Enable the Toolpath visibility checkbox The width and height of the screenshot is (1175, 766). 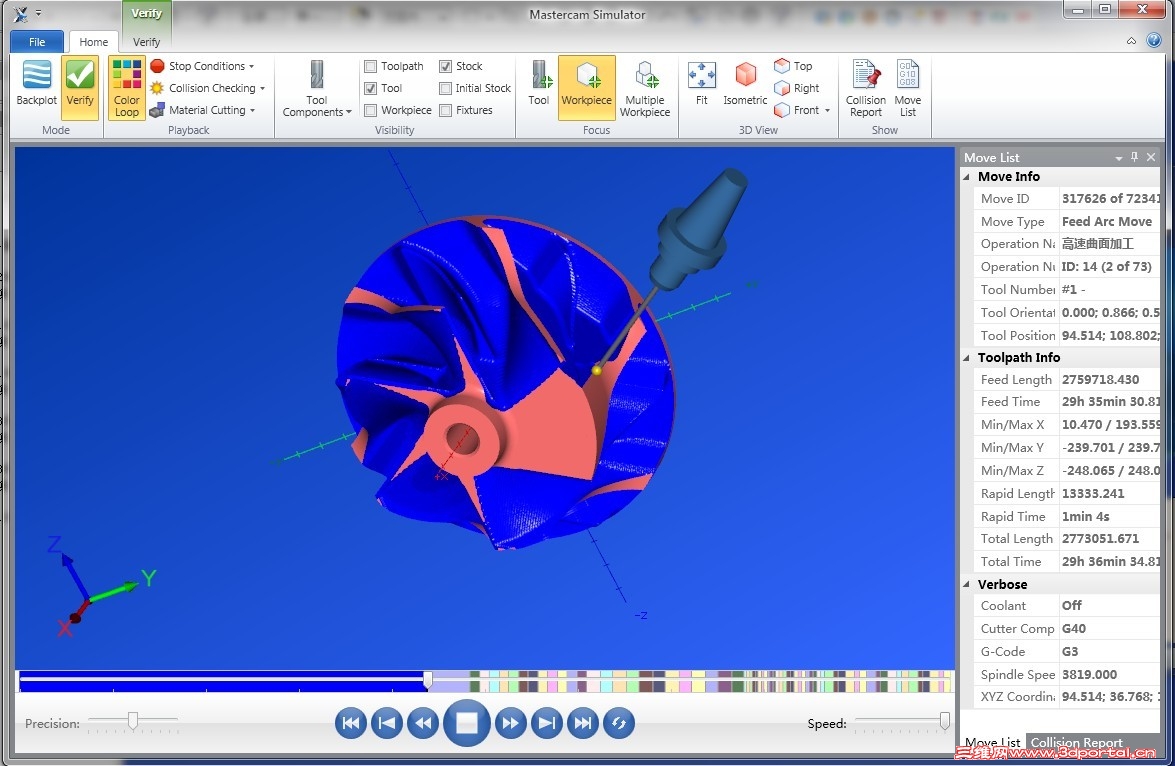tap(370, 66)
